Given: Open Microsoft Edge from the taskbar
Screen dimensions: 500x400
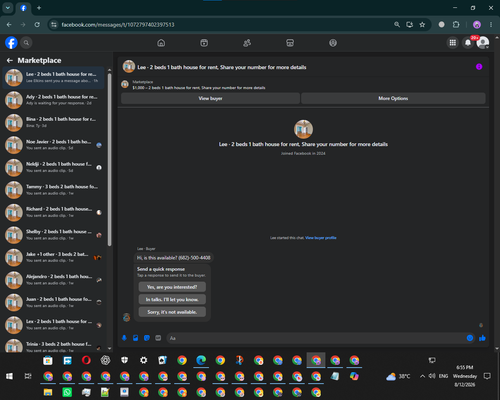Looking at the screenshot, I should click(201, 360).
